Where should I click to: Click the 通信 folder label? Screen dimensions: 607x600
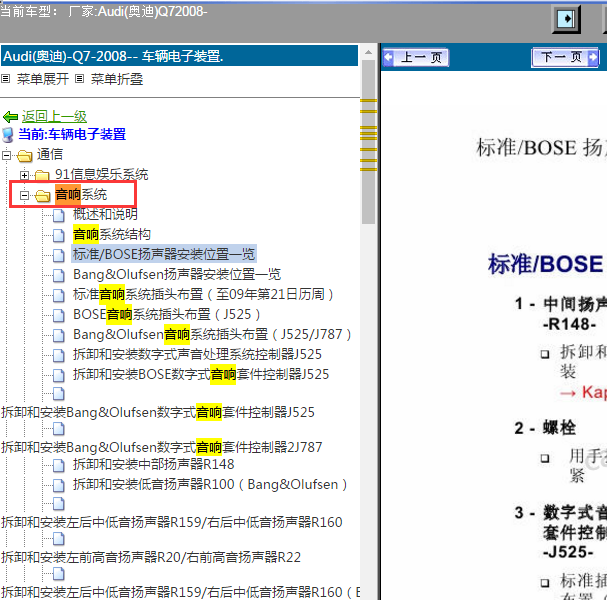click(x=50, y=154)
